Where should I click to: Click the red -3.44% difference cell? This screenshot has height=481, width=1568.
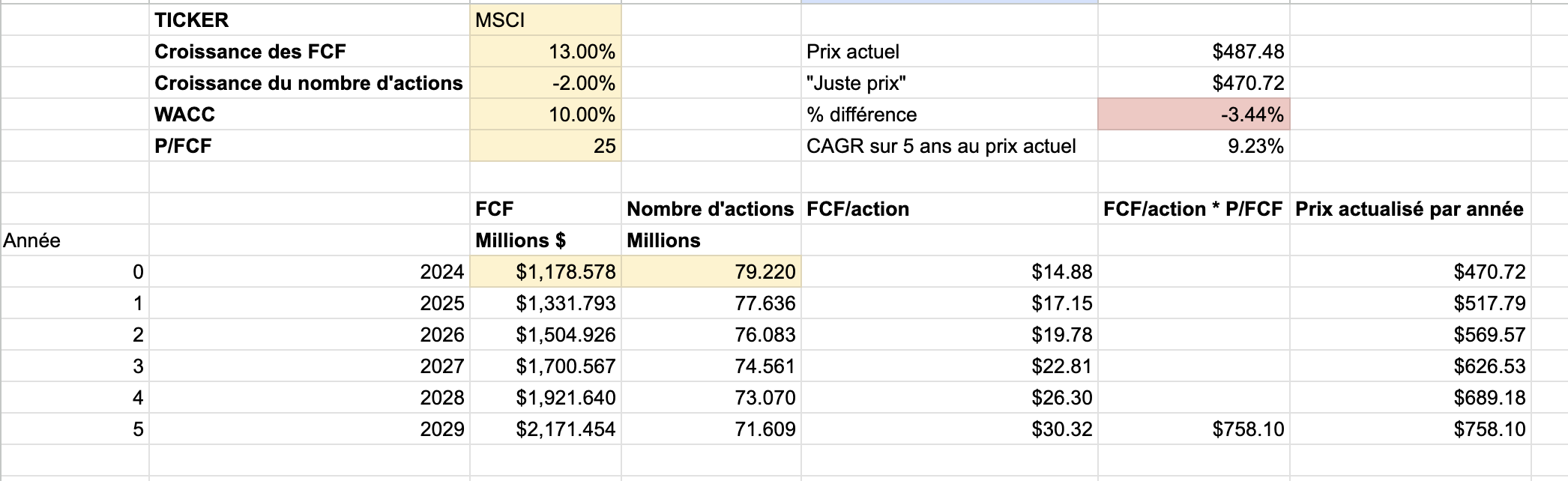pos(1194,115)
